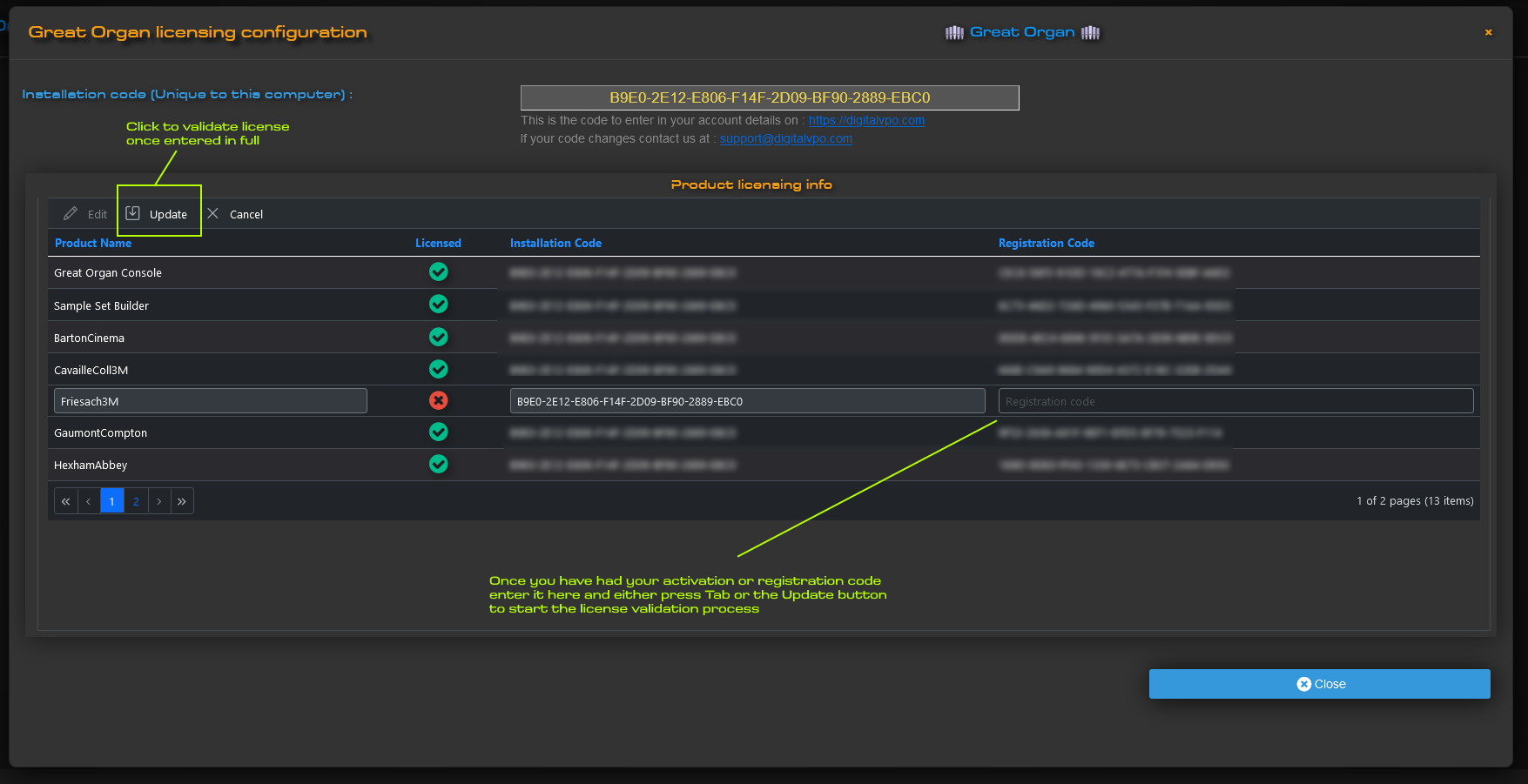Click the Friesach3M installation code field
The height and width of the screenshot is (784, 1528).
(x=747, y=401)
